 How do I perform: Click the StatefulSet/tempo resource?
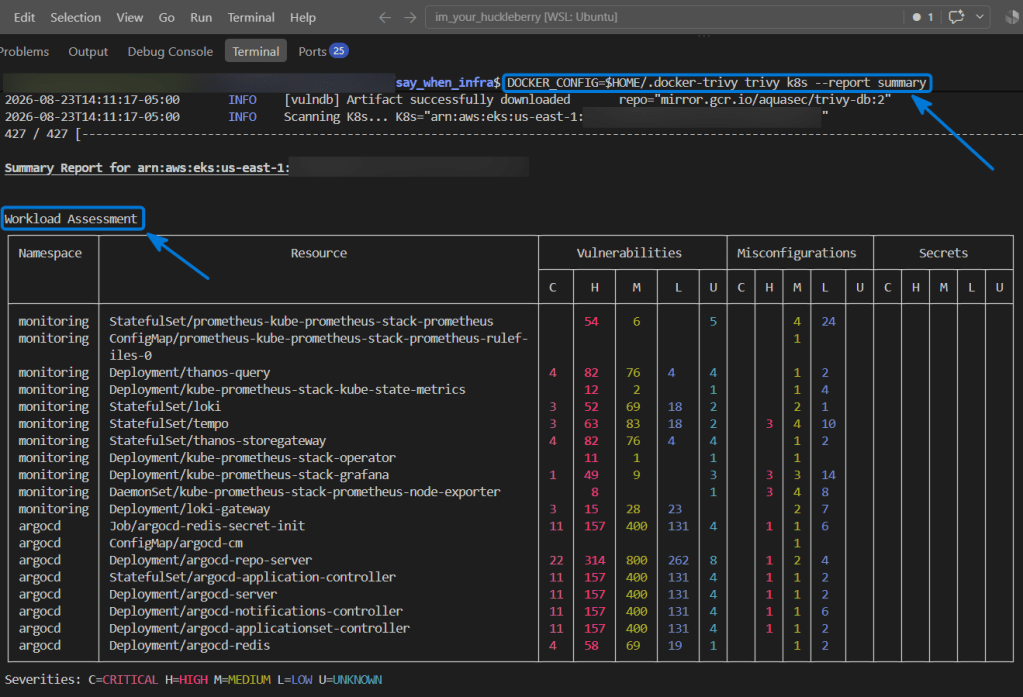(x=168, y=423)
